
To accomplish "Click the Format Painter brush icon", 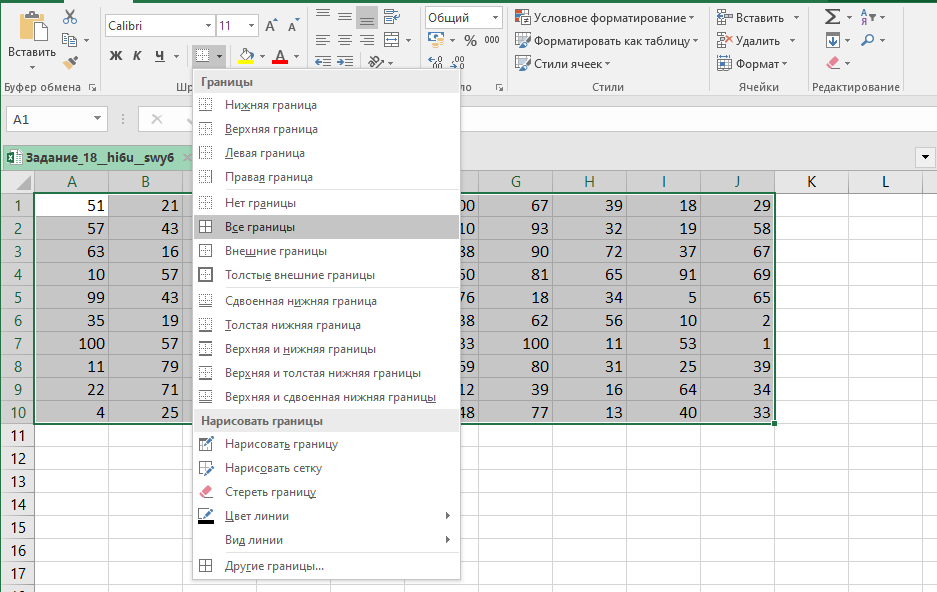I will [x=69, y=62].
